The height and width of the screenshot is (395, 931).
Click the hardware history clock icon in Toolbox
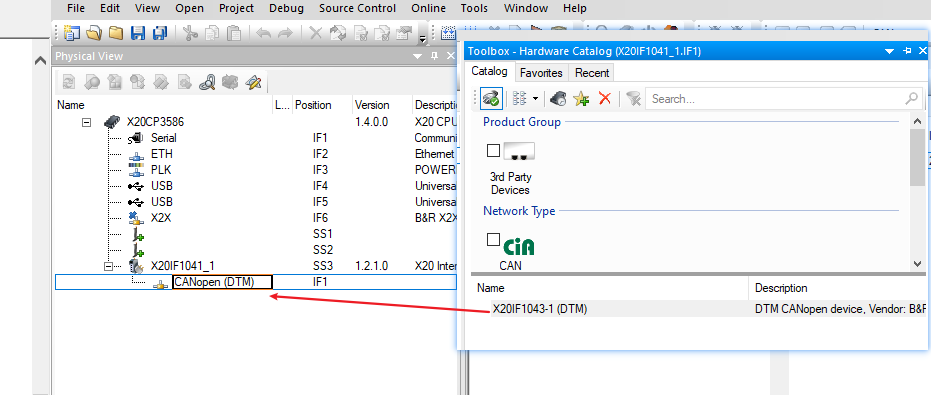(558, 99)
